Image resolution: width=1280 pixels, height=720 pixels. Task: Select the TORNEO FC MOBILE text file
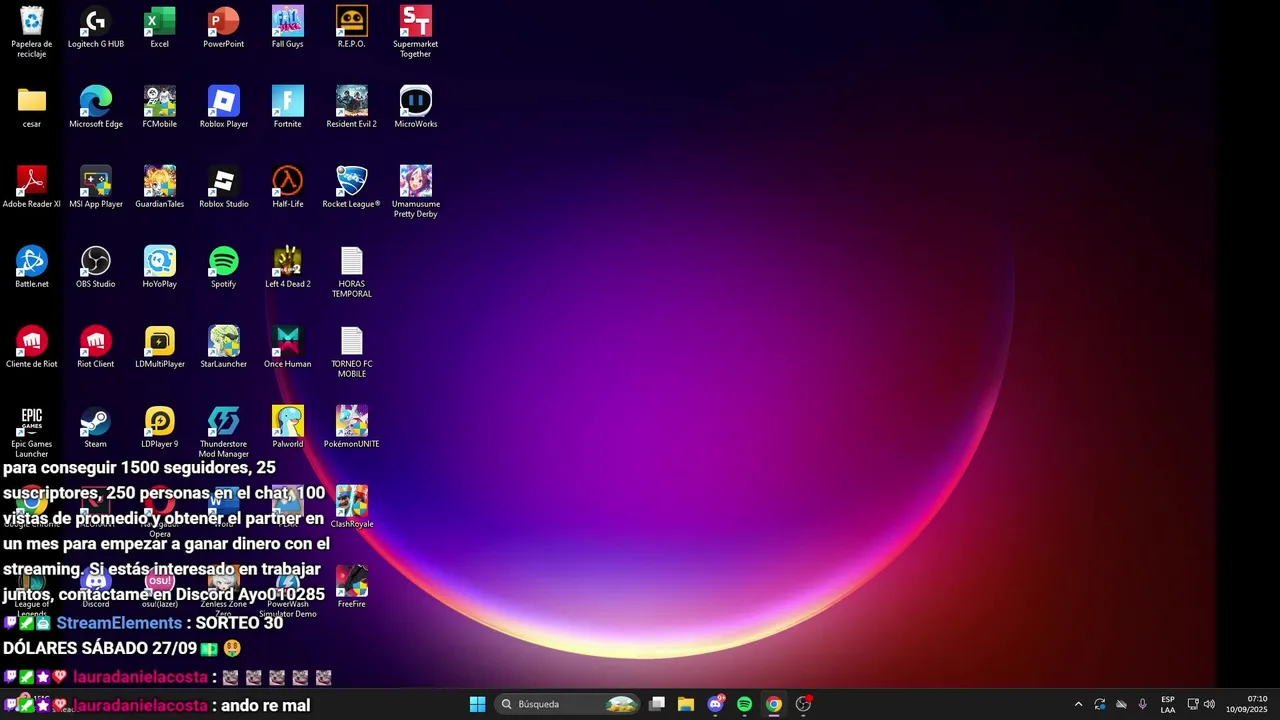point(352,352)
